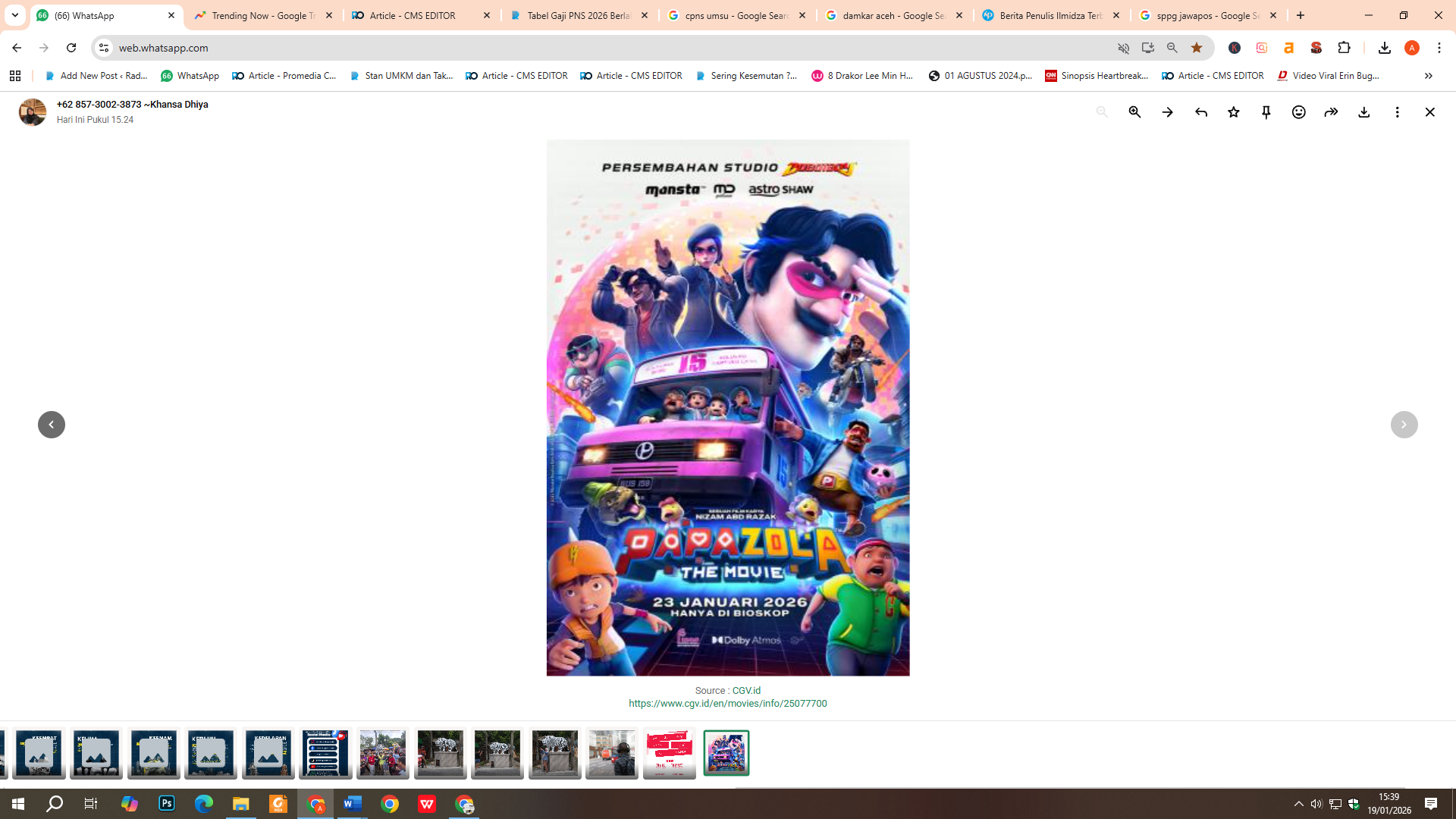Open File Explorer from the taskbar
Image resolution: width=1456 pixels, height=819 pixels.
point(241,804)
